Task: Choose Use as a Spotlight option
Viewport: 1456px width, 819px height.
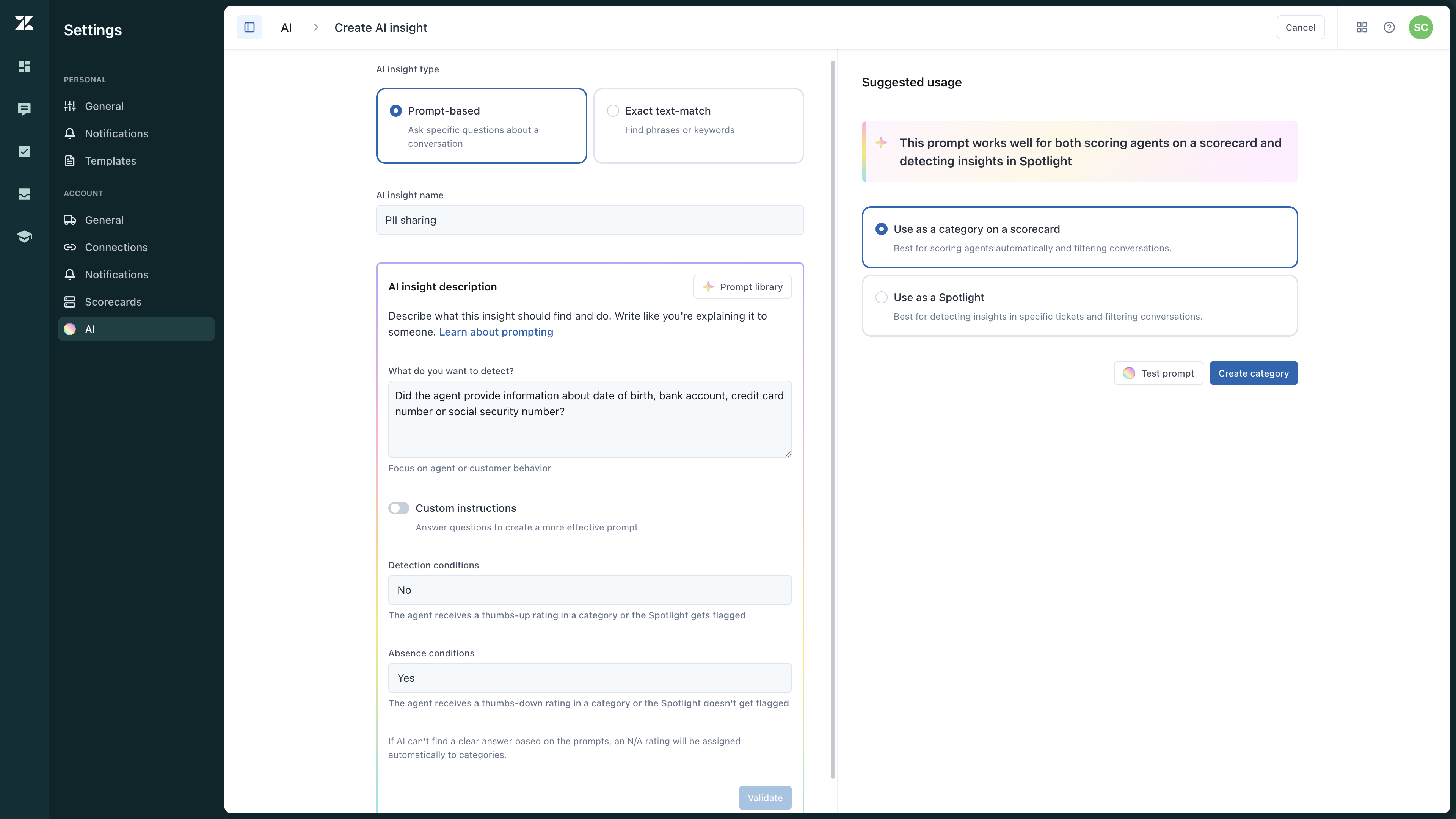Action: (881, 297)
